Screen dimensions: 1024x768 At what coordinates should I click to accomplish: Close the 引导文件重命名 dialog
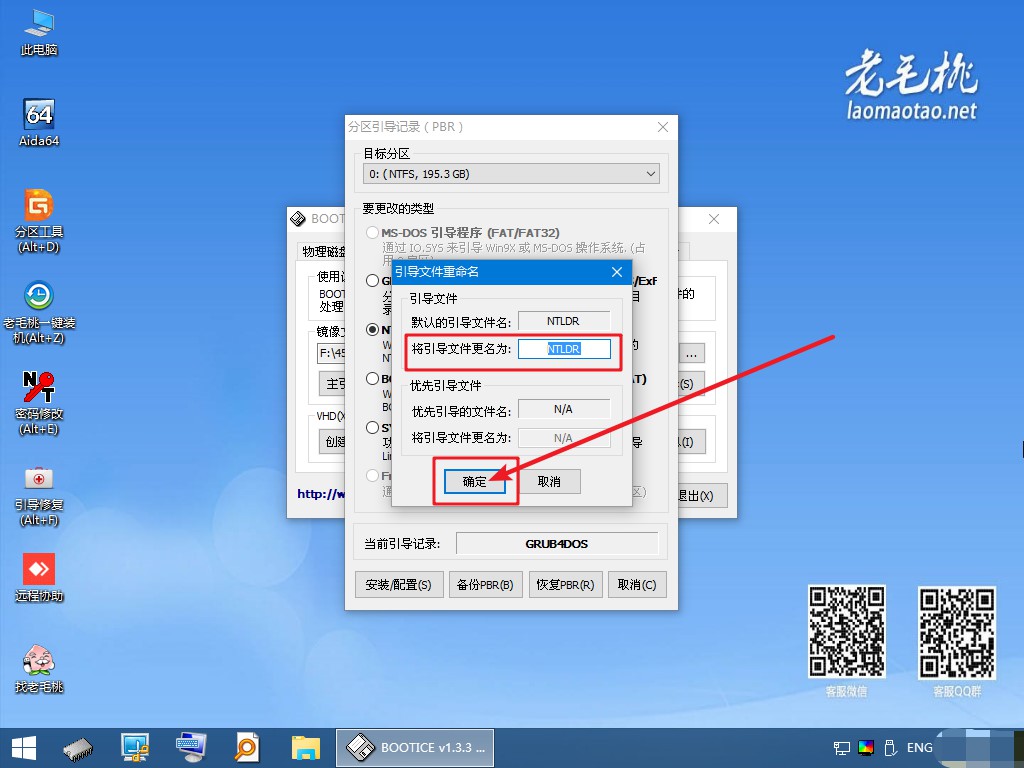(616, 272)
